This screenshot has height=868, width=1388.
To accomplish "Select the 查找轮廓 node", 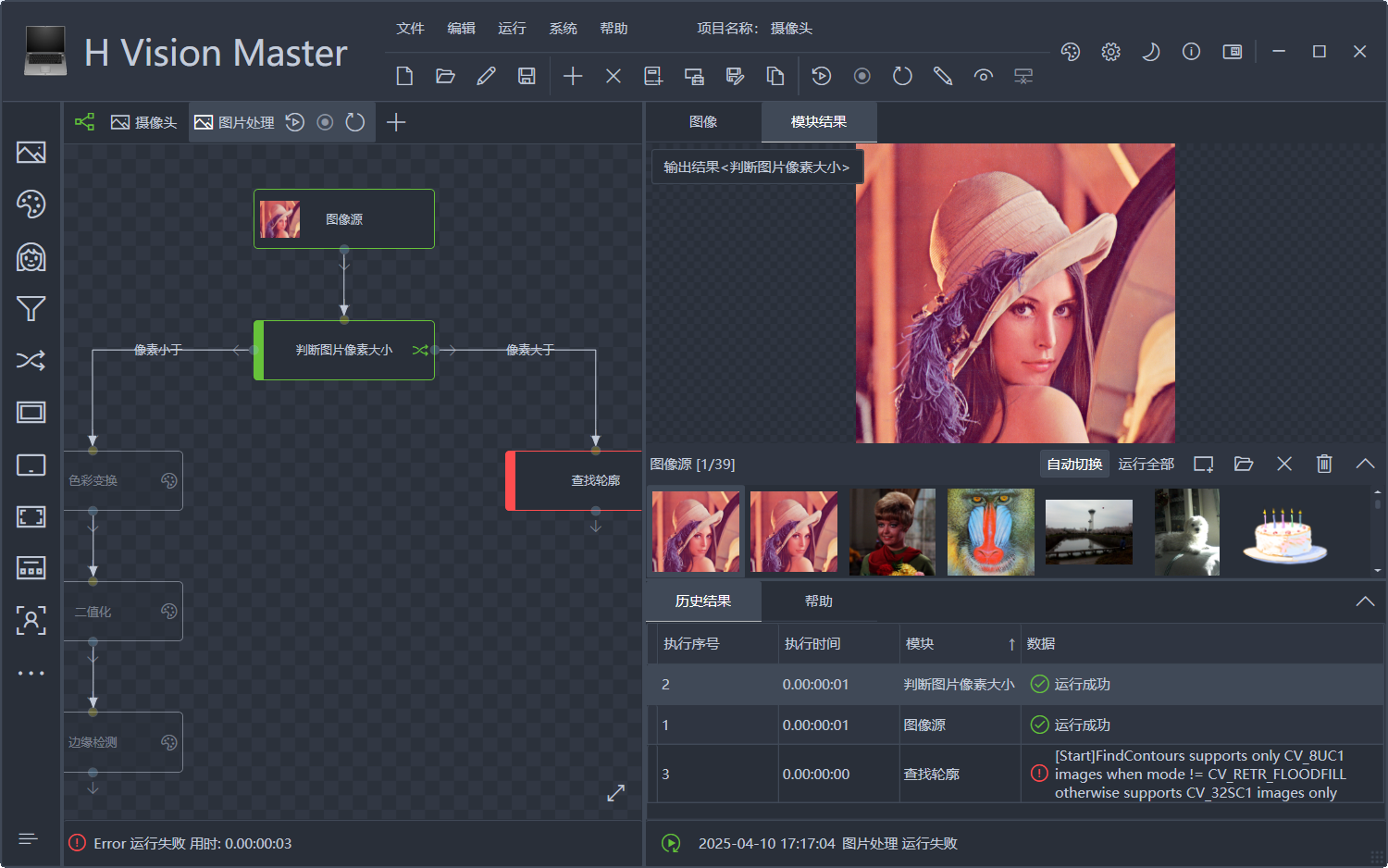I will point(574,480).
